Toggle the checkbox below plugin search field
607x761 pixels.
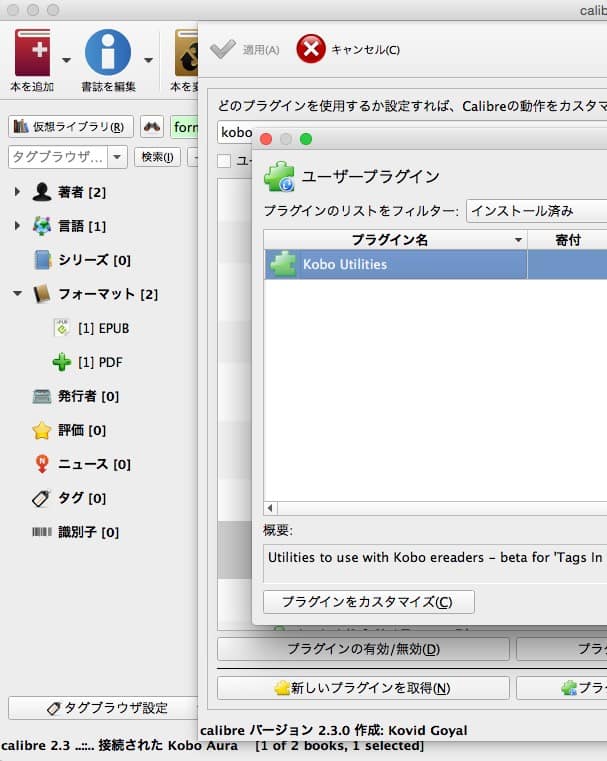(x=225, y=161)
